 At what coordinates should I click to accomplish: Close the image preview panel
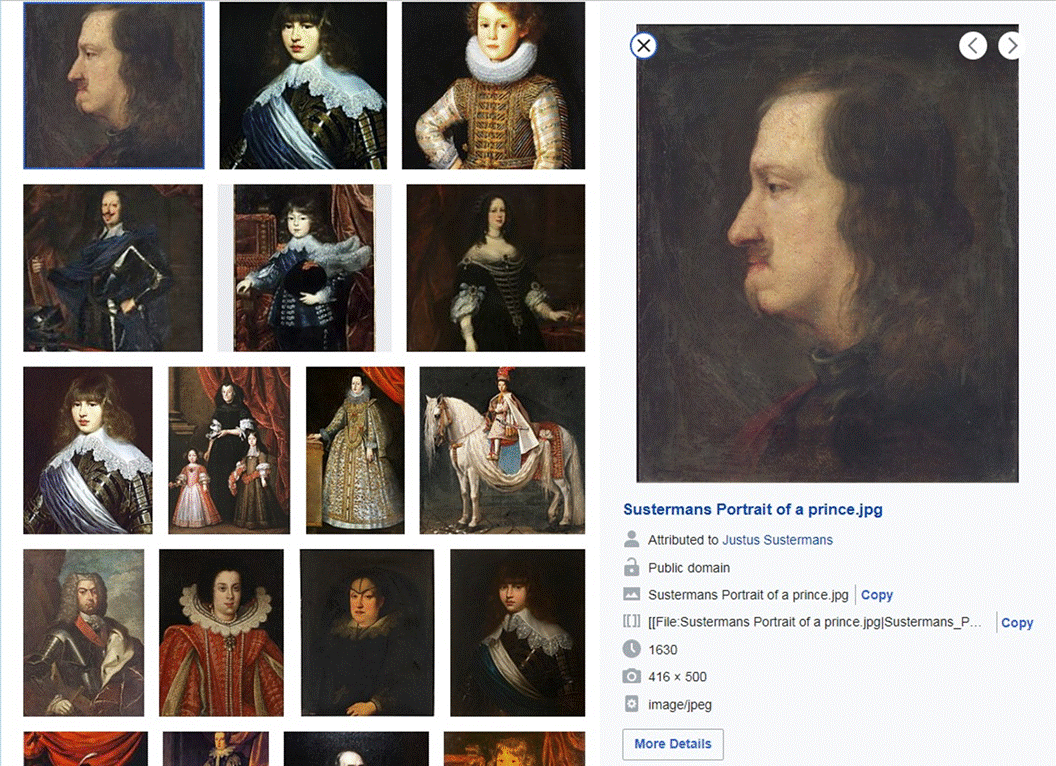[x=644, y=45]
